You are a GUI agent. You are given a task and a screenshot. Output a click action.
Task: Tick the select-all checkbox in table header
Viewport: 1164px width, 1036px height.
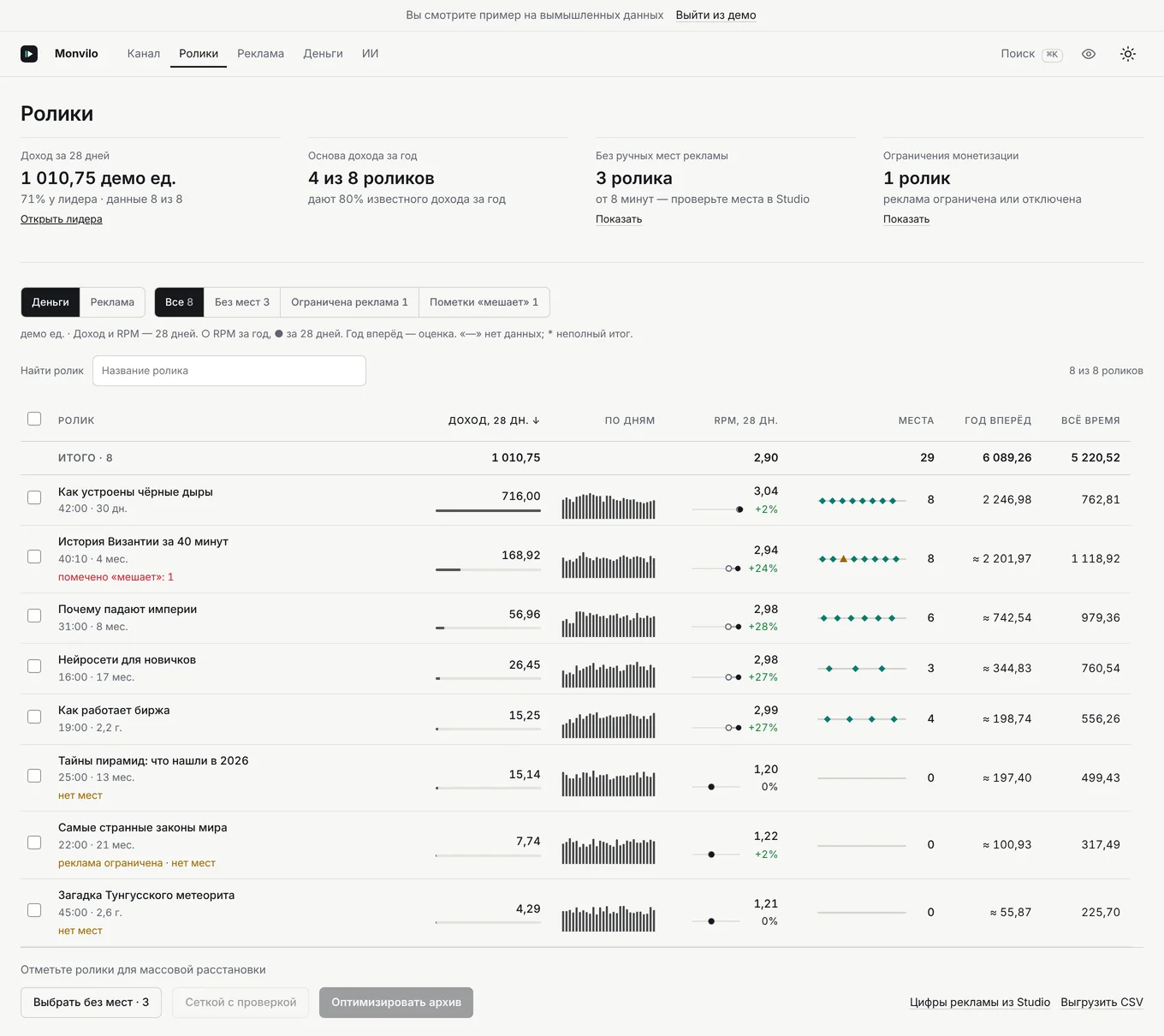pos(34,419)
